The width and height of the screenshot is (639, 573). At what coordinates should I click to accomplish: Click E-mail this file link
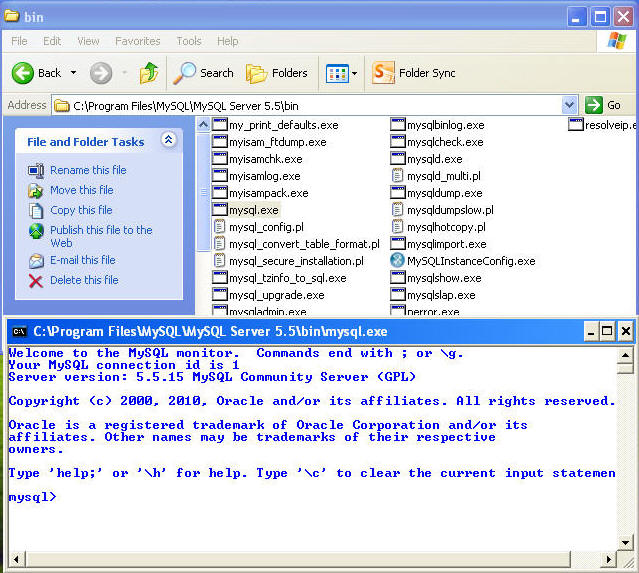point(83,260)
